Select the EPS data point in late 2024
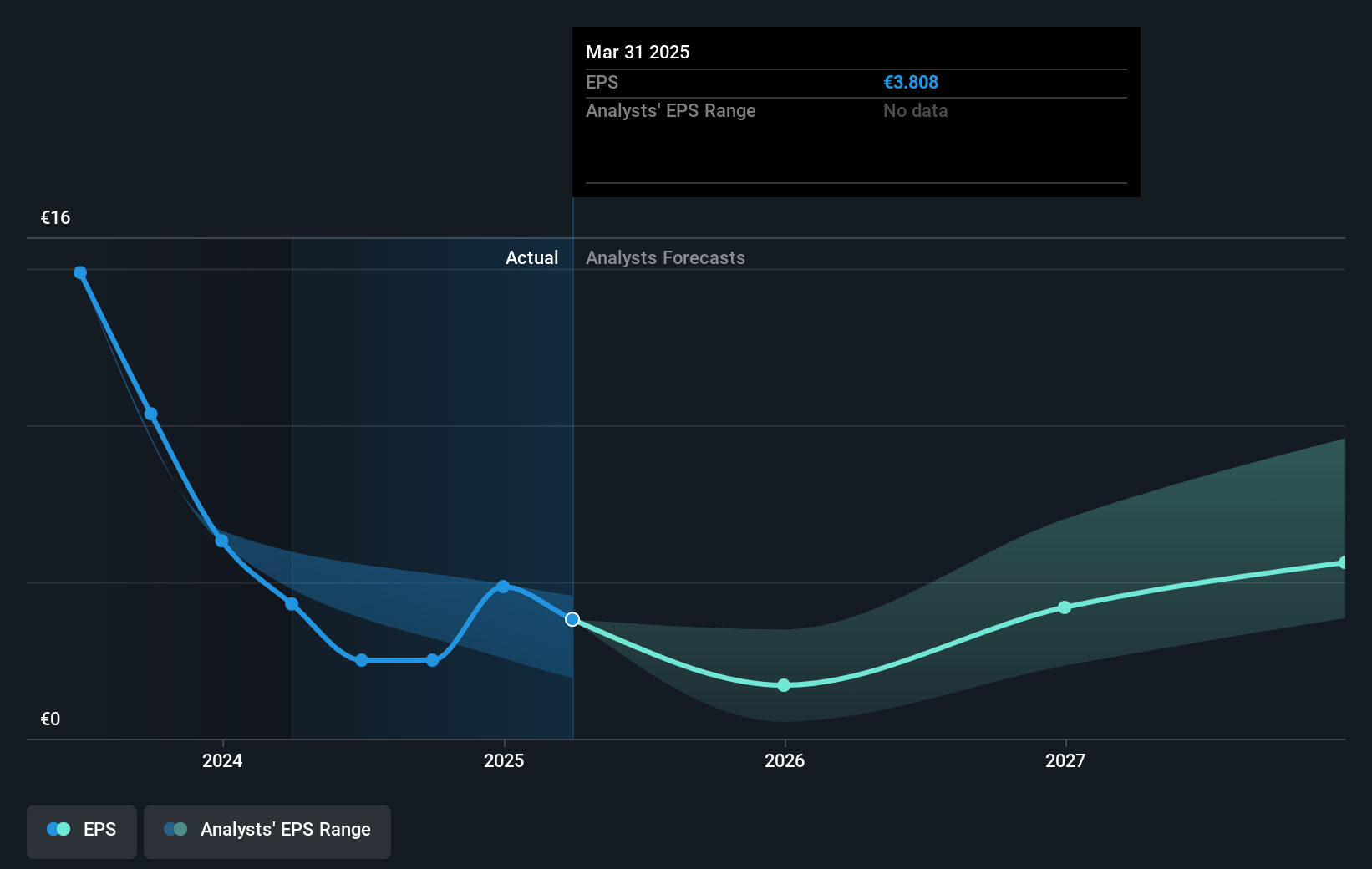The width and height of the screenshot is (1372, 869). point(432,660)
